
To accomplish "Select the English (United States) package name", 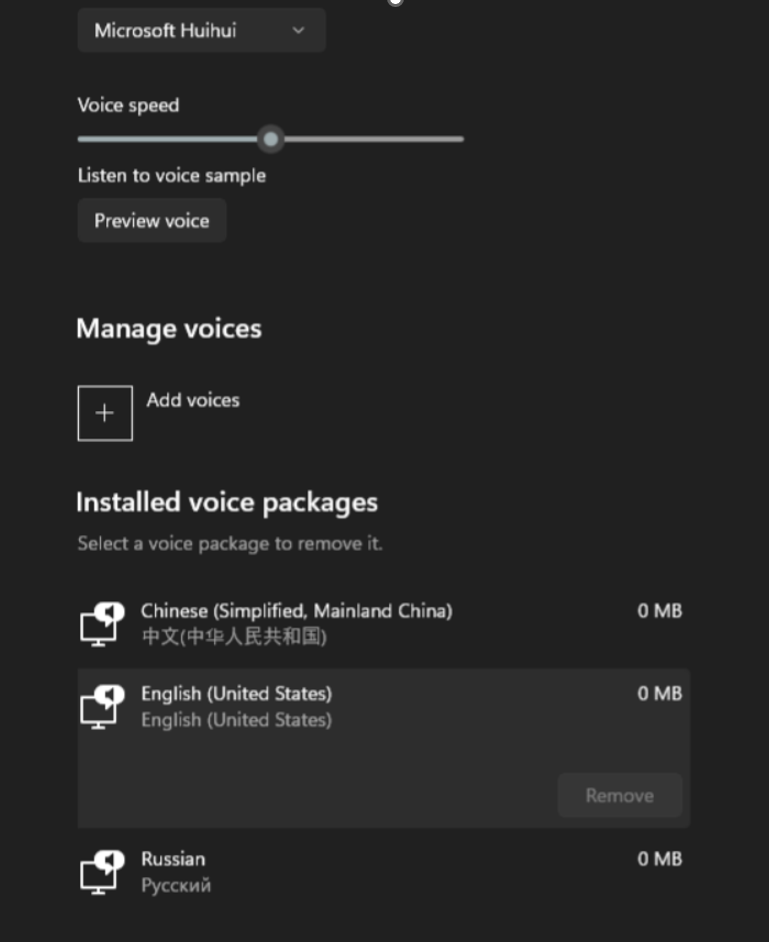I will click(x=236, y=693).
